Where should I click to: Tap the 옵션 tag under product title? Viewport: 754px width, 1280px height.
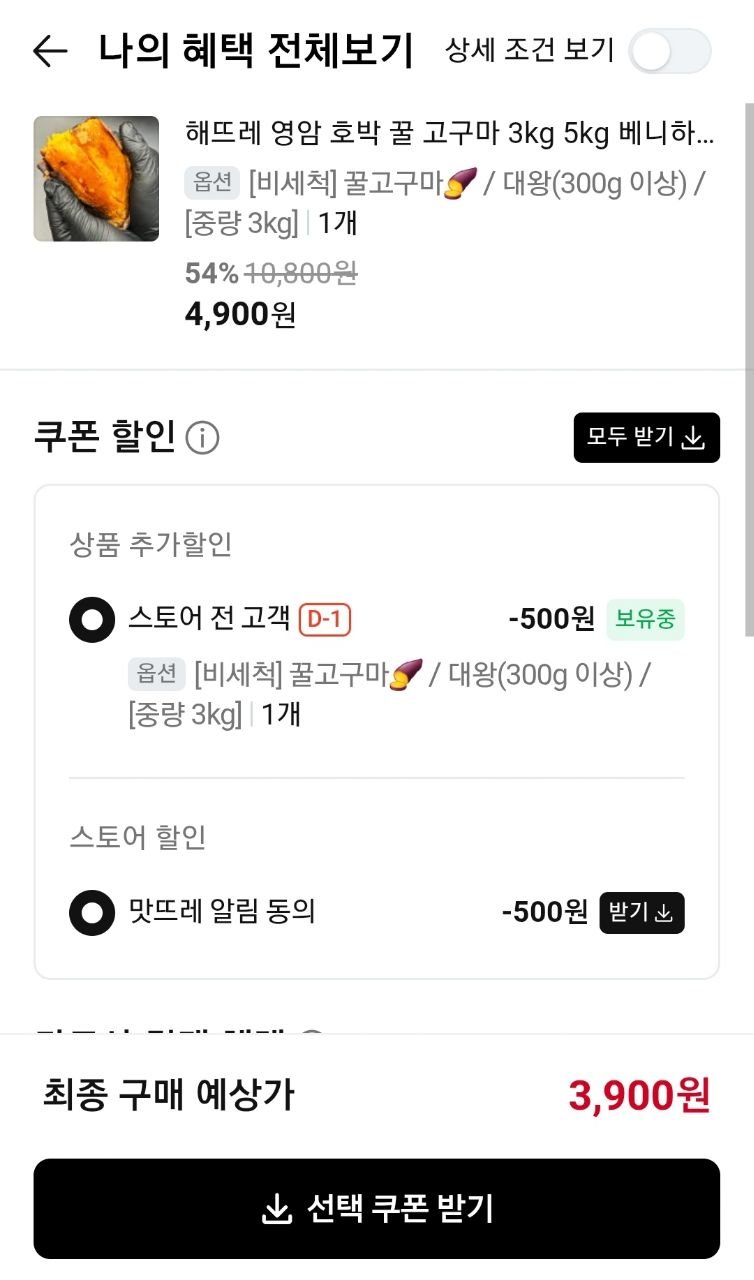coord(212,182)
